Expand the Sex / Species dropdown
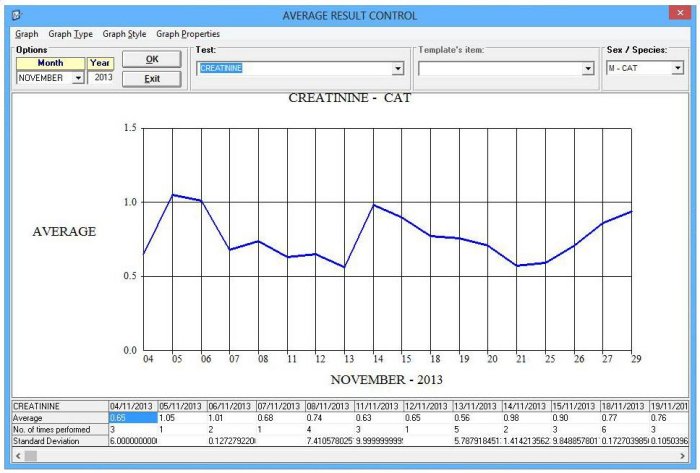The image size is (700, 473). (x=677, y=69)
